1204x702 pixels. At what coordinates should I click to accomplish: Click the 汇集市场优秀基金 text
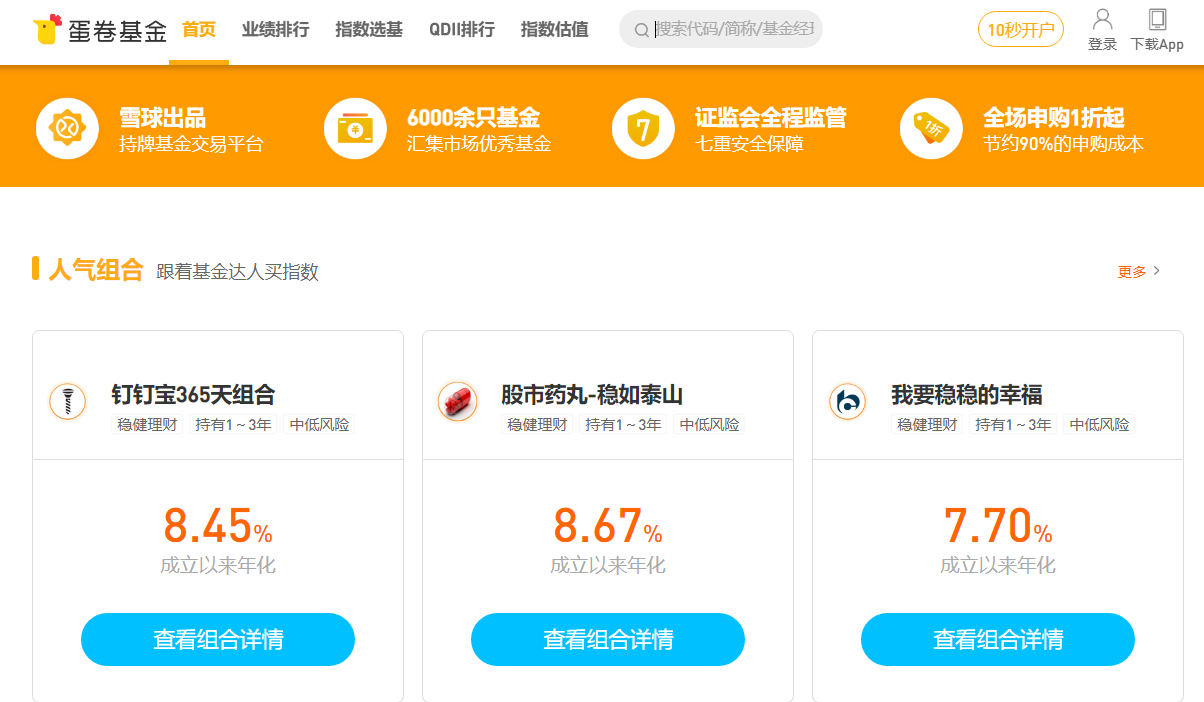(479, 144)
